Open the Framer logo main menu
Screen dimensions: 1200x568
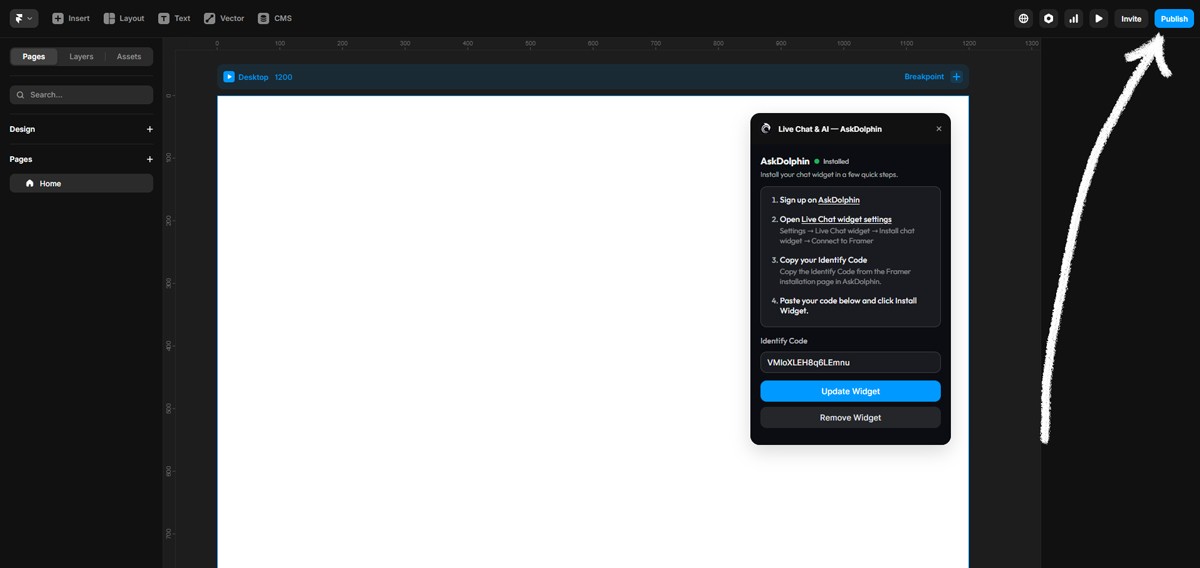(24, 18)
